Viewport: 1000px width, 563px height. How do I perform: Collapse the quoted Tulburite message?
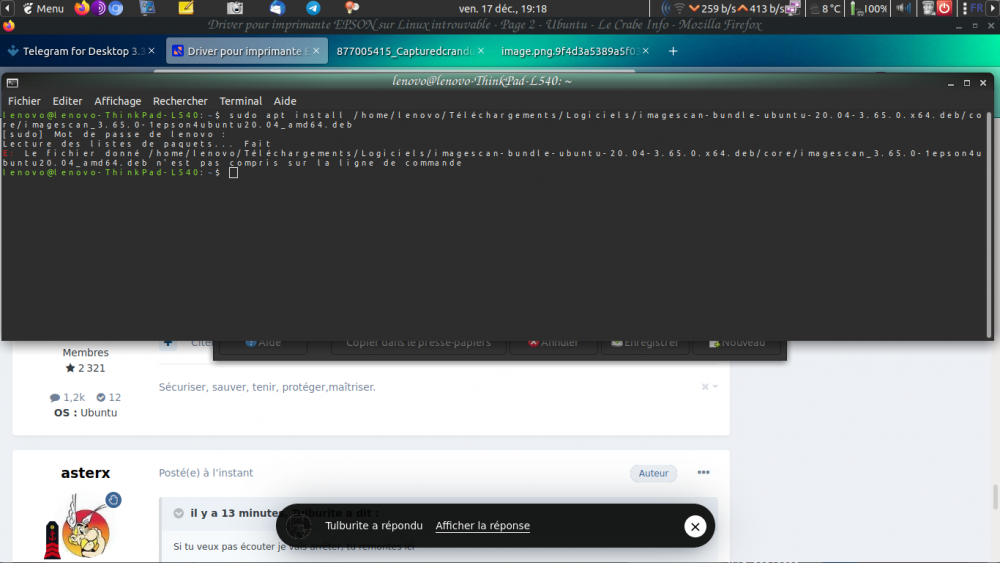tap(179, 513)
